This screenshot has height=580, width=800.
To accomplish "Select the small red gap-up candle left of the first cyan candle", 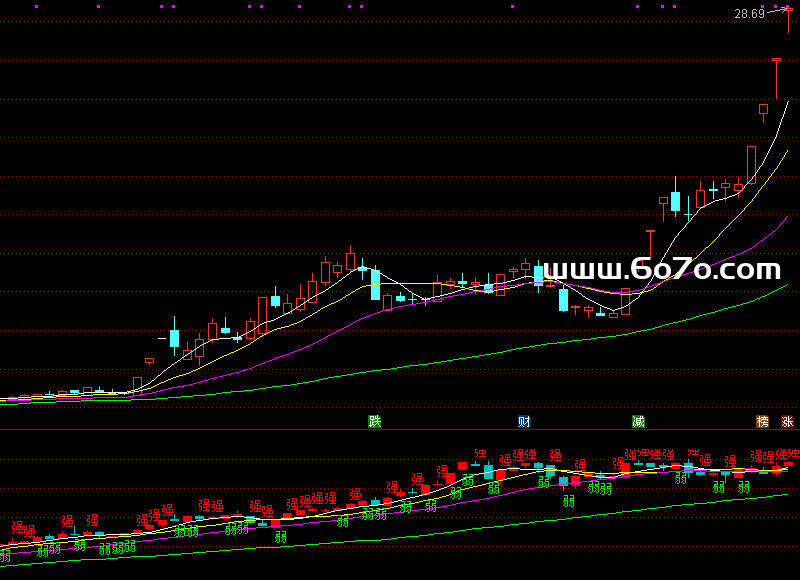I will pyautogui.click(x=150, y=360).
